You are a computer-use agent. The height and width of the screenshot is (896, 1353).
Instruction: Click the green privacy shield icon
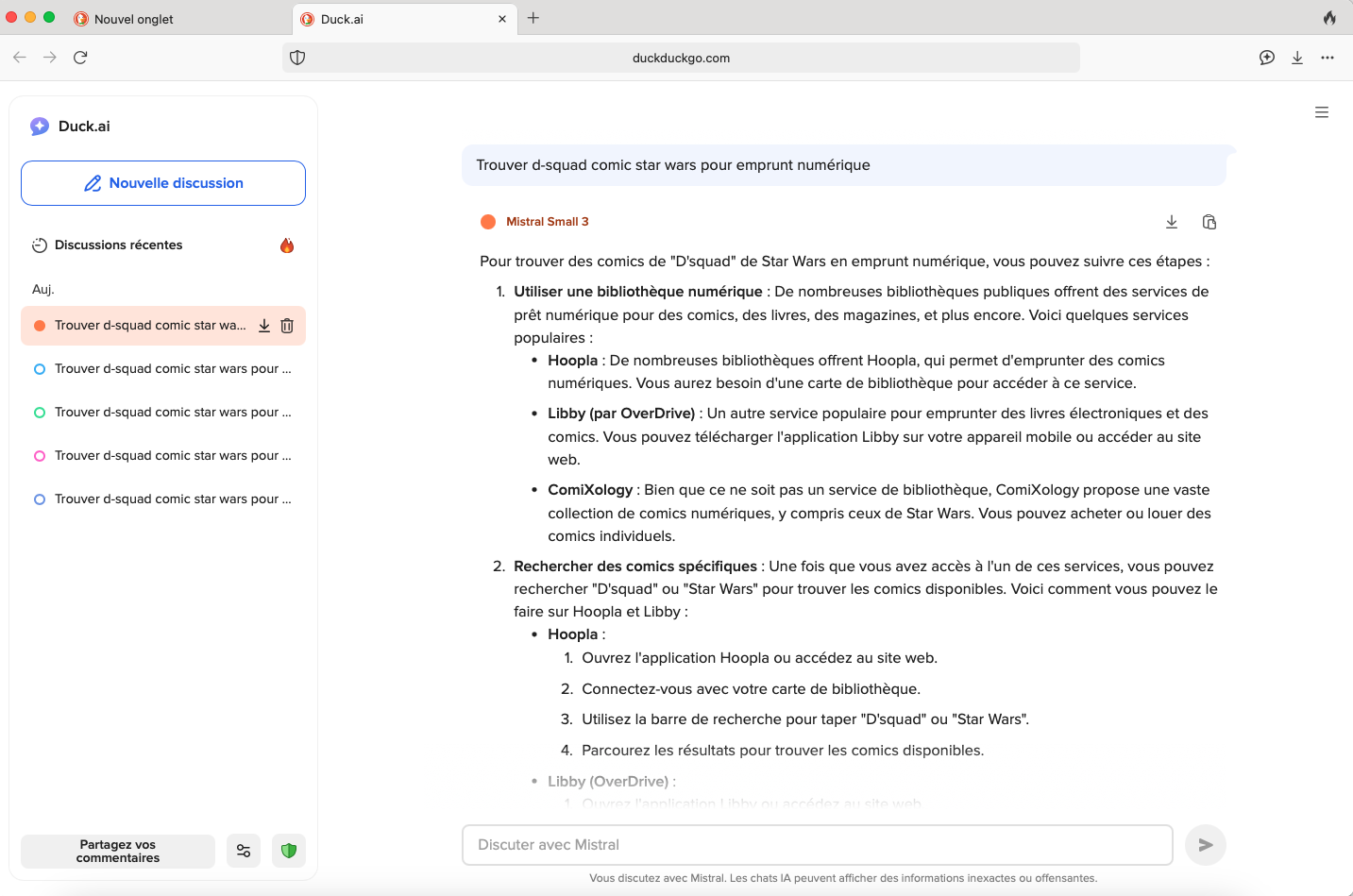tap(289, 851)
